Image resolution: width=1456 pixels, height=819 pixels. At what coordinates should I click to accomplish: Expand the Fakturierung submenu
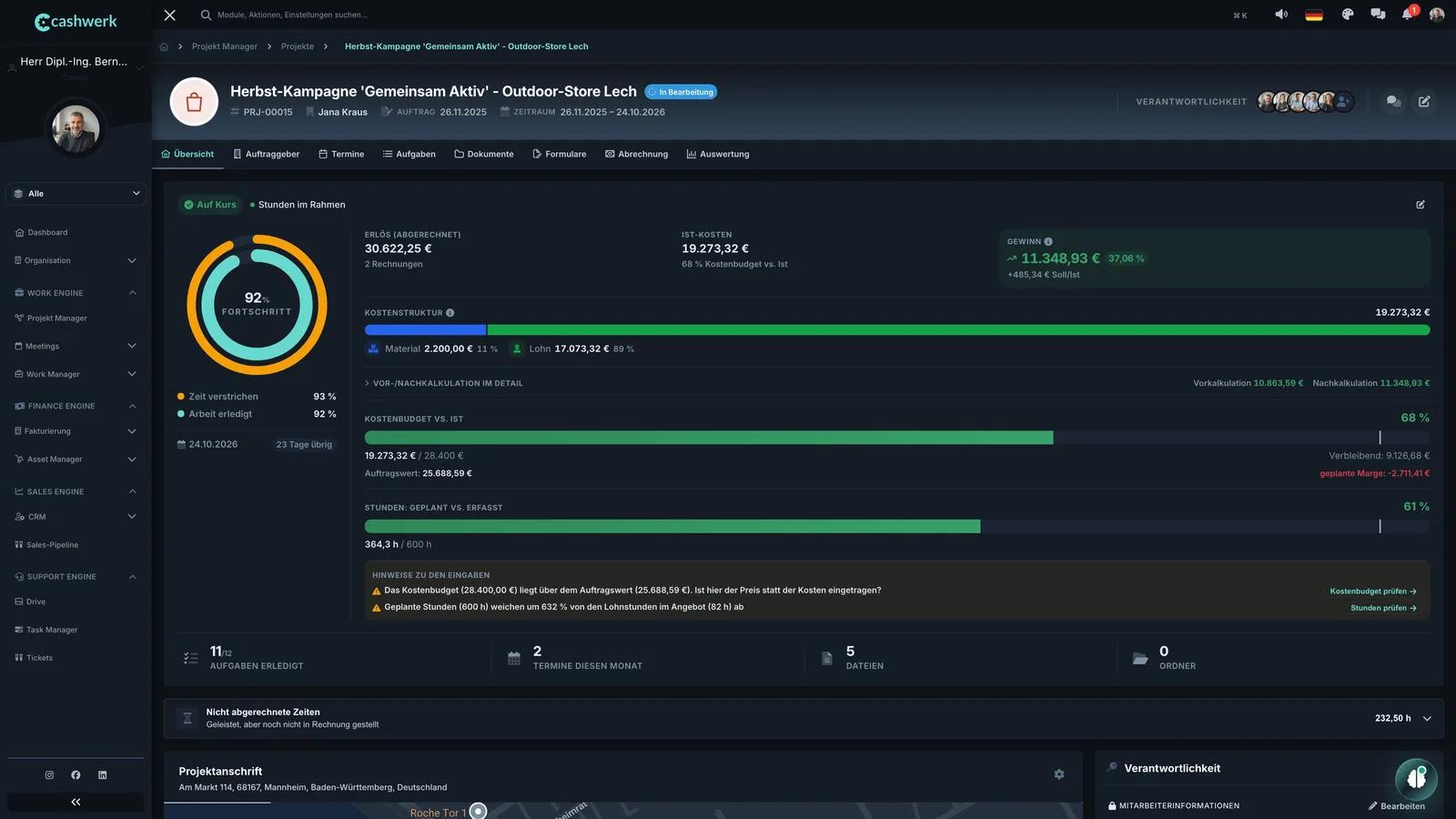(x=76, y=431)
